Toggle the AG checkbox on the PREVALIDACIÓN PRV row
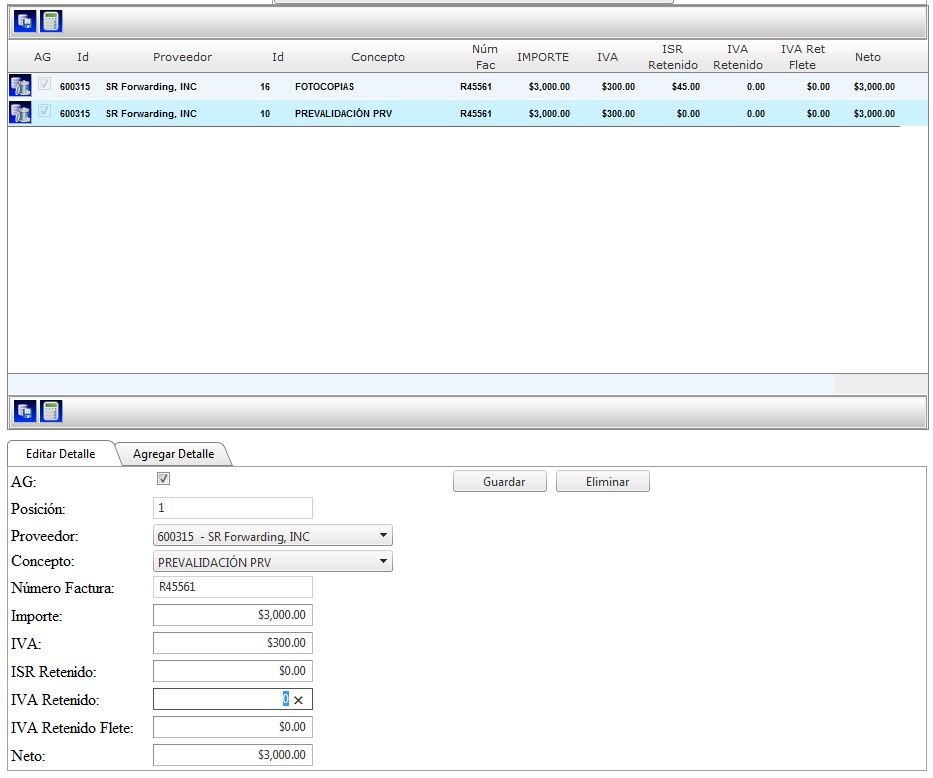The image size is (933, 778). tap(44, 111)
